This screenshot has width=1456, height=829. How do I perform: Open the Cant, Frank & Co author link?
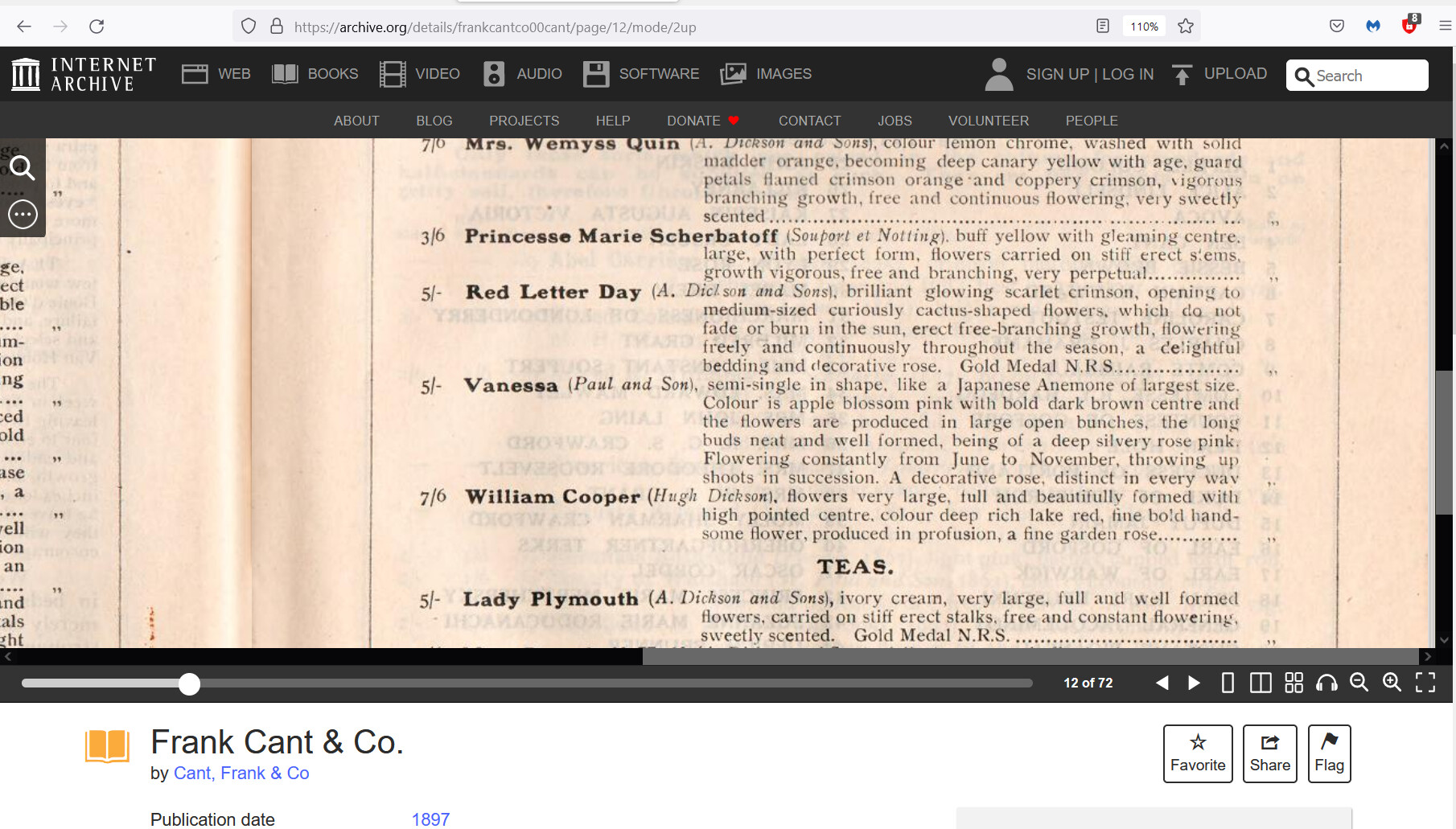241,773
